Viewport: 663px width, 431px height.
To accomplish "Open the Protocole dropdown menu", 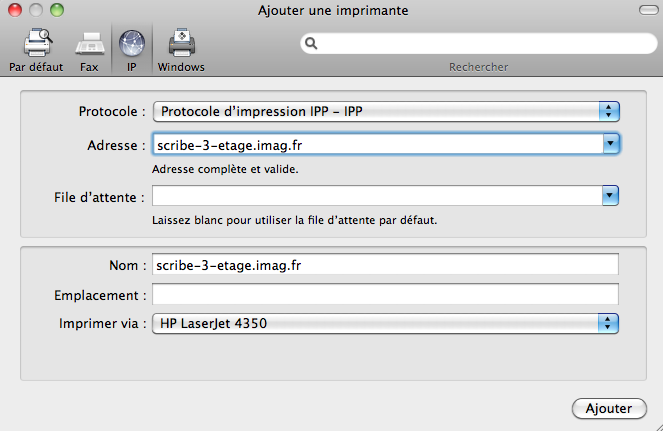I will pyautogui.click(x=386, y=112).
